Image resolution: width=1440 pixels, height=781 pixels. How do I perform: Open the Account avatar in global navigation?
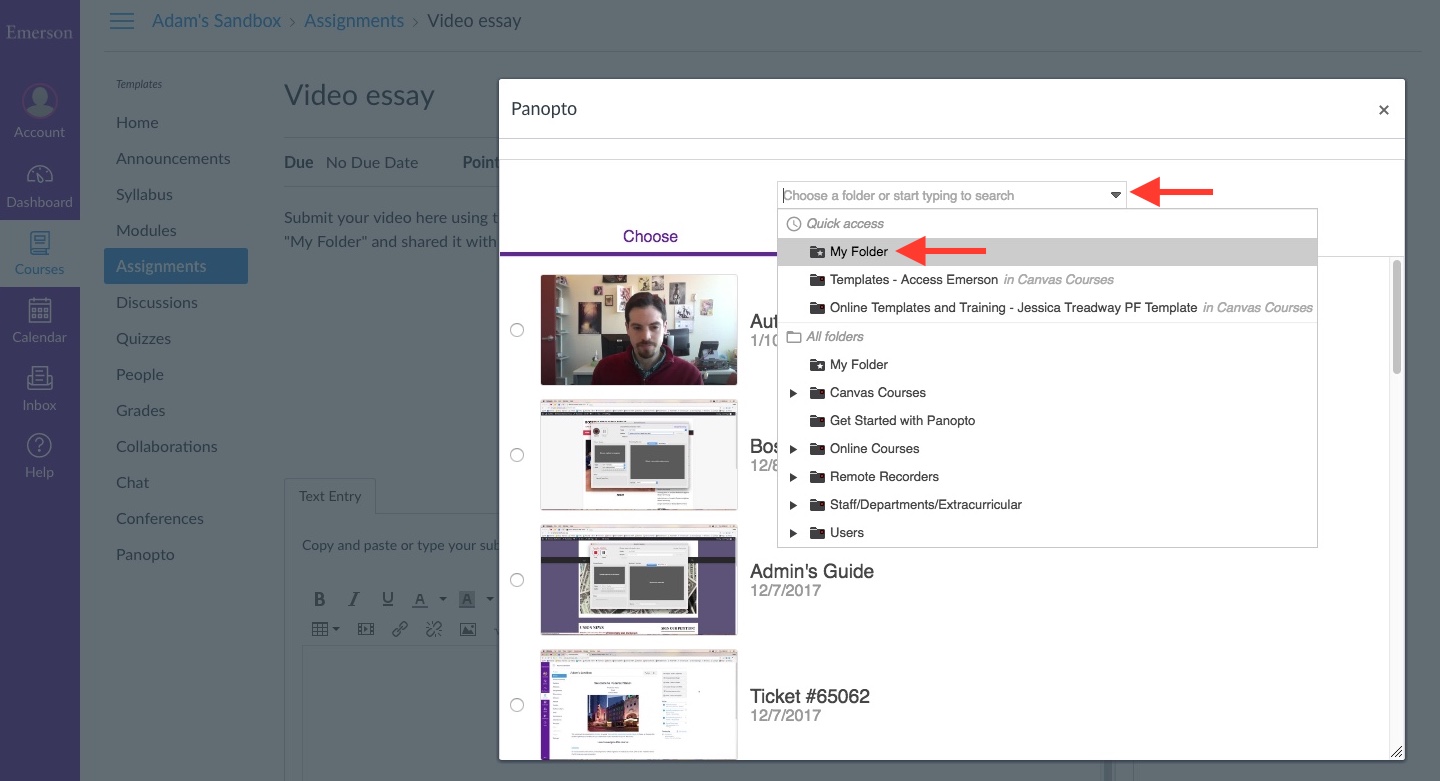click(x=40, y=112)
